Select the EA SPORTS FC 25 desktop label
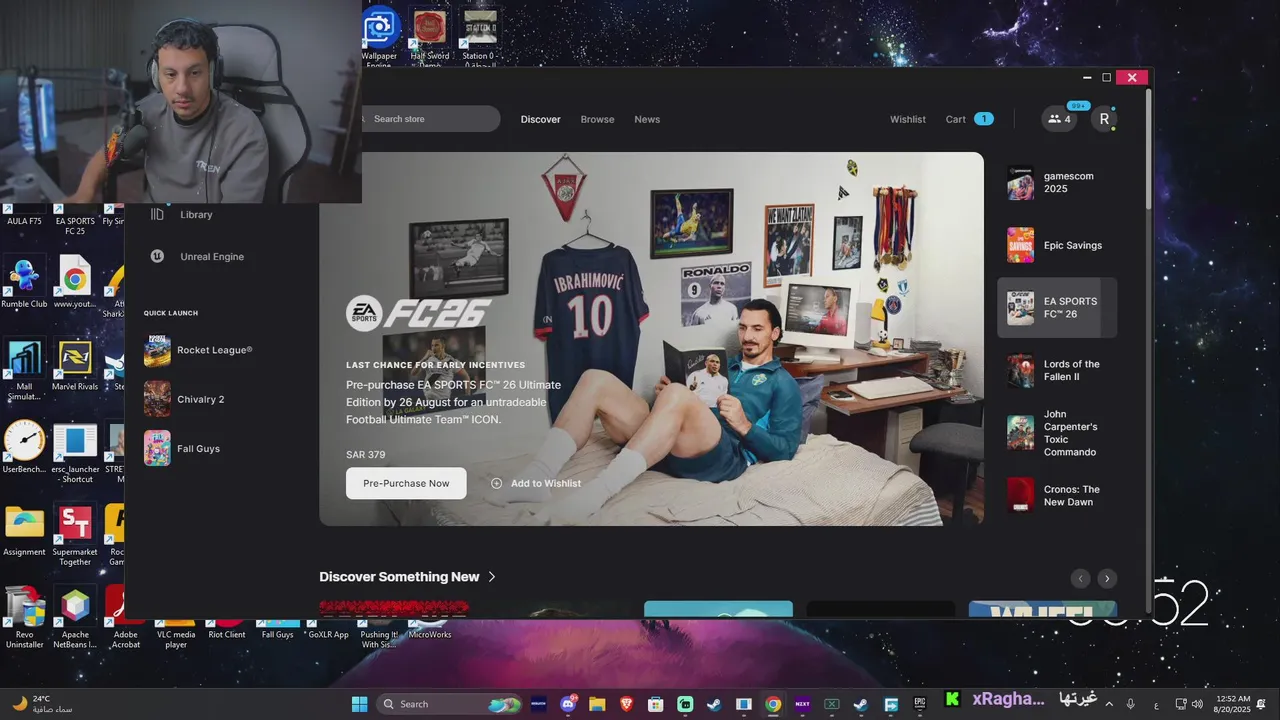The width and height of the screenshot is (1280, 720). [75, 226]
